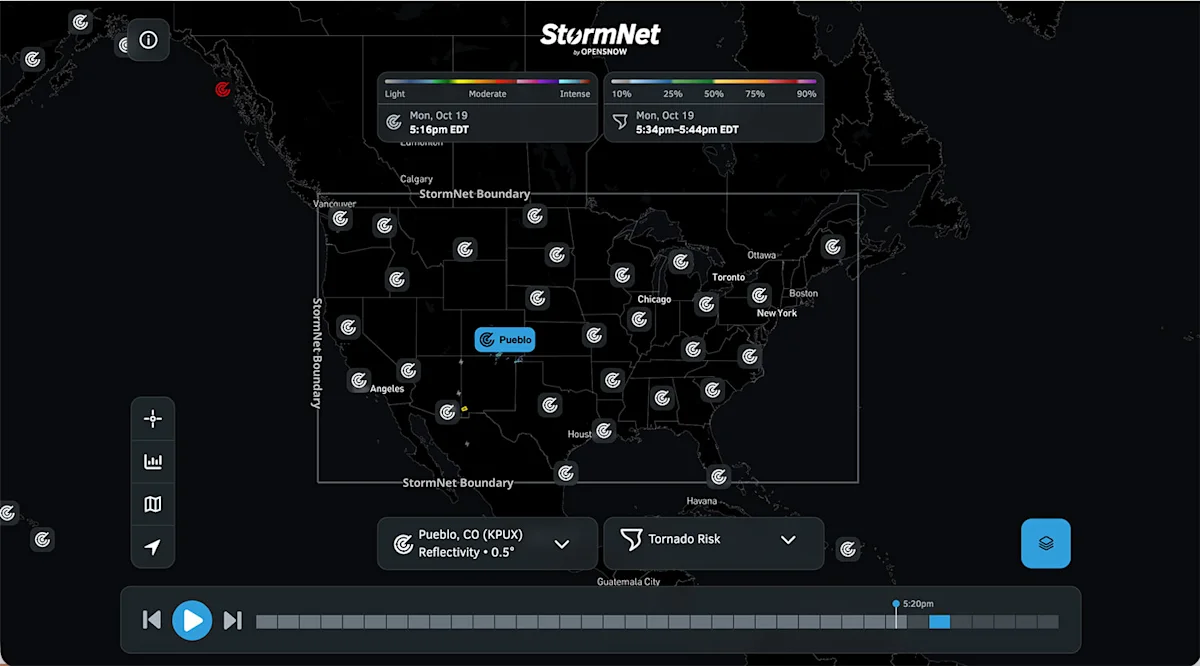Viewport: 1200px width, 666px height.
Task: Skip to the first frame
Action: point(152,621)
